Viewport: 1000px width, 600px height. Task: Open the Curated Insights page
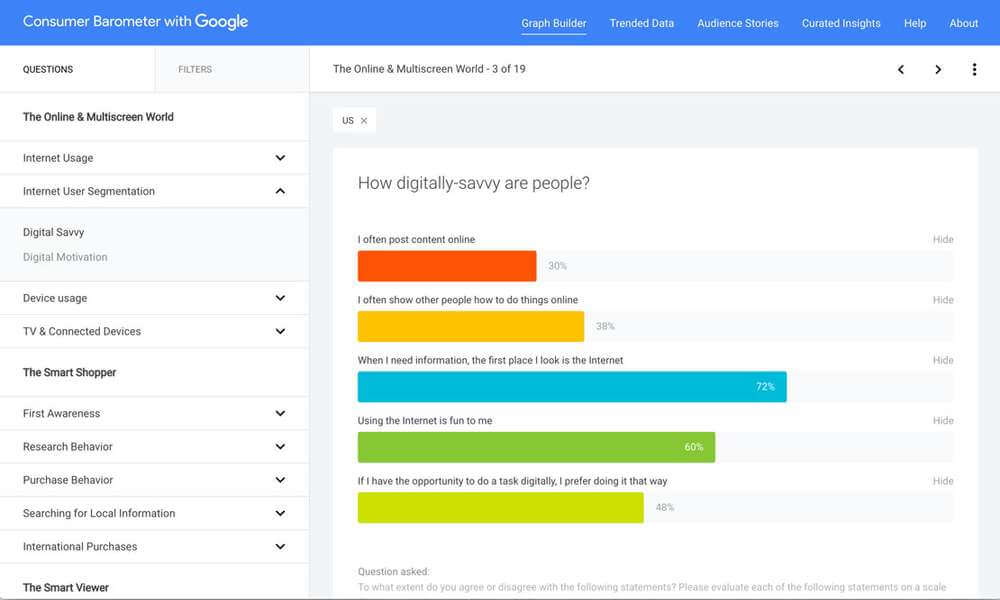pyautogui.click(x=841, y=24)
